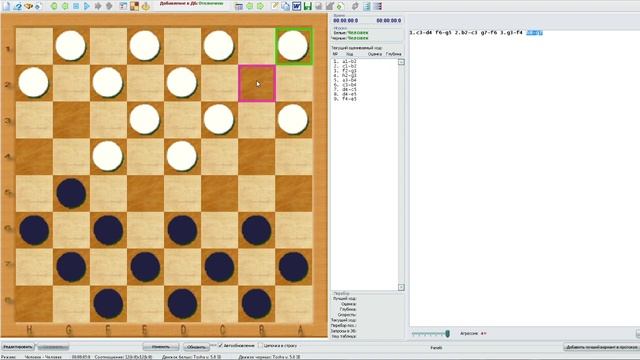Click the white piece on square F4
Image resolution: width=640 pixels, height=360 pixels.
point(108,156)
